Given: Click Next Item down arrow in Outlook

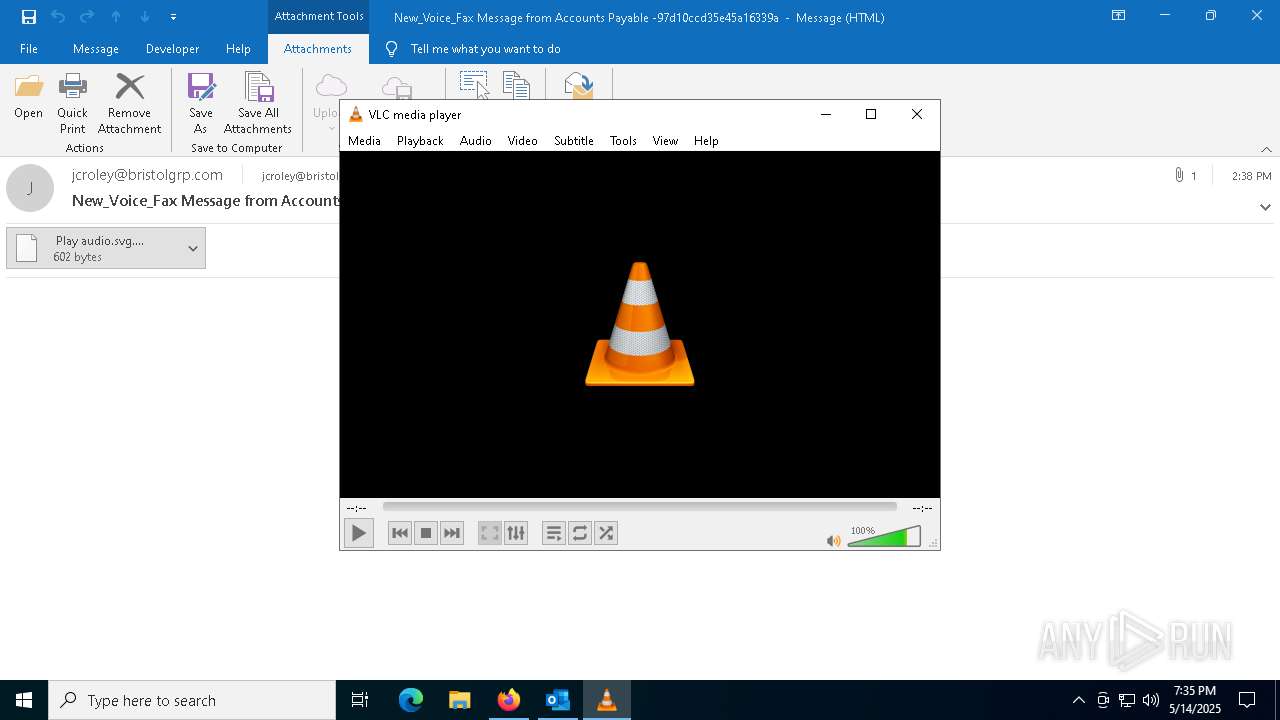Looking at the screenshot, I should (x=145, y=17).
